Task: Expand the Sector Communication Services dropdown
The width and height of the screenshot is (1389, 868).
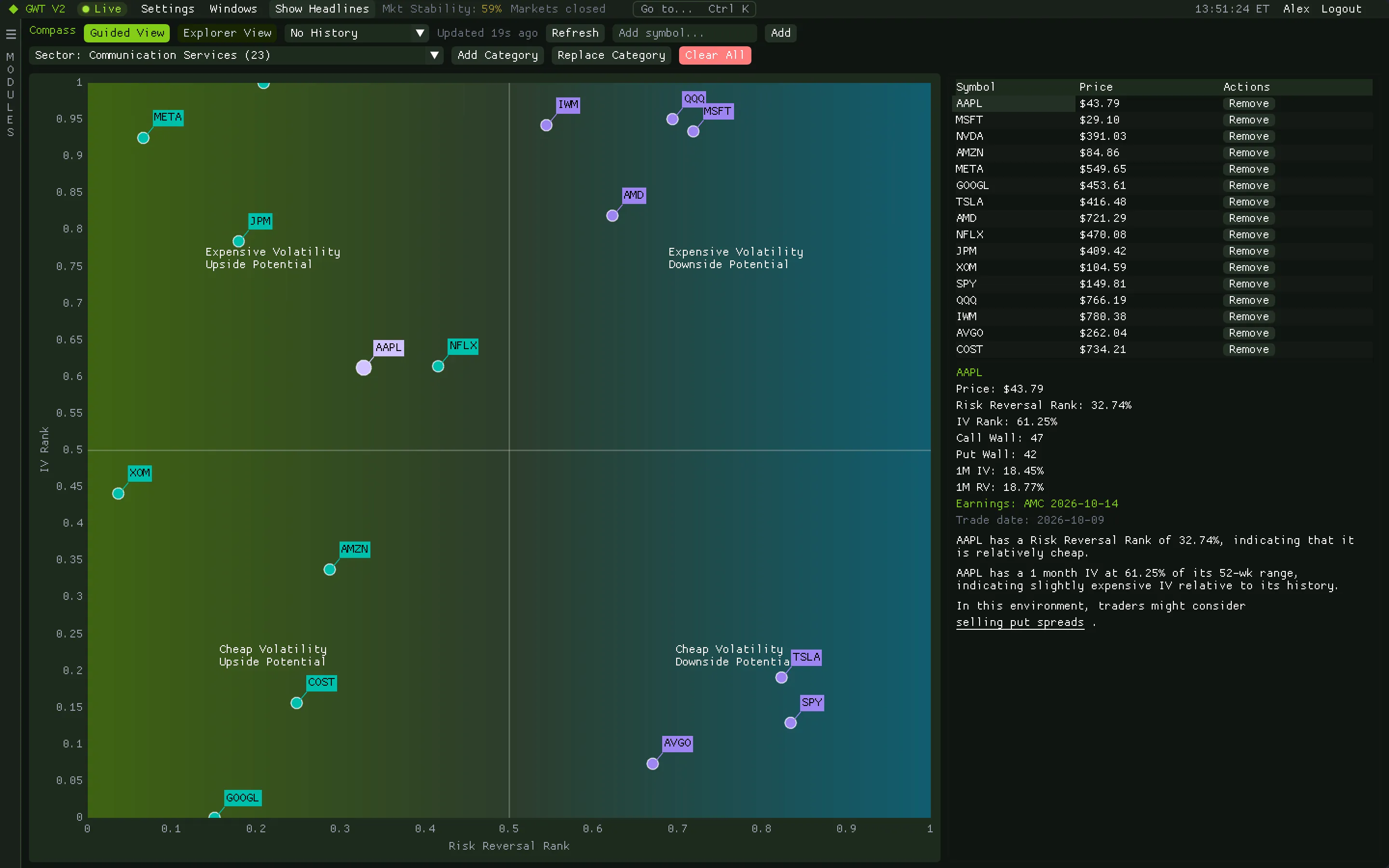Action: pos(236,55)
